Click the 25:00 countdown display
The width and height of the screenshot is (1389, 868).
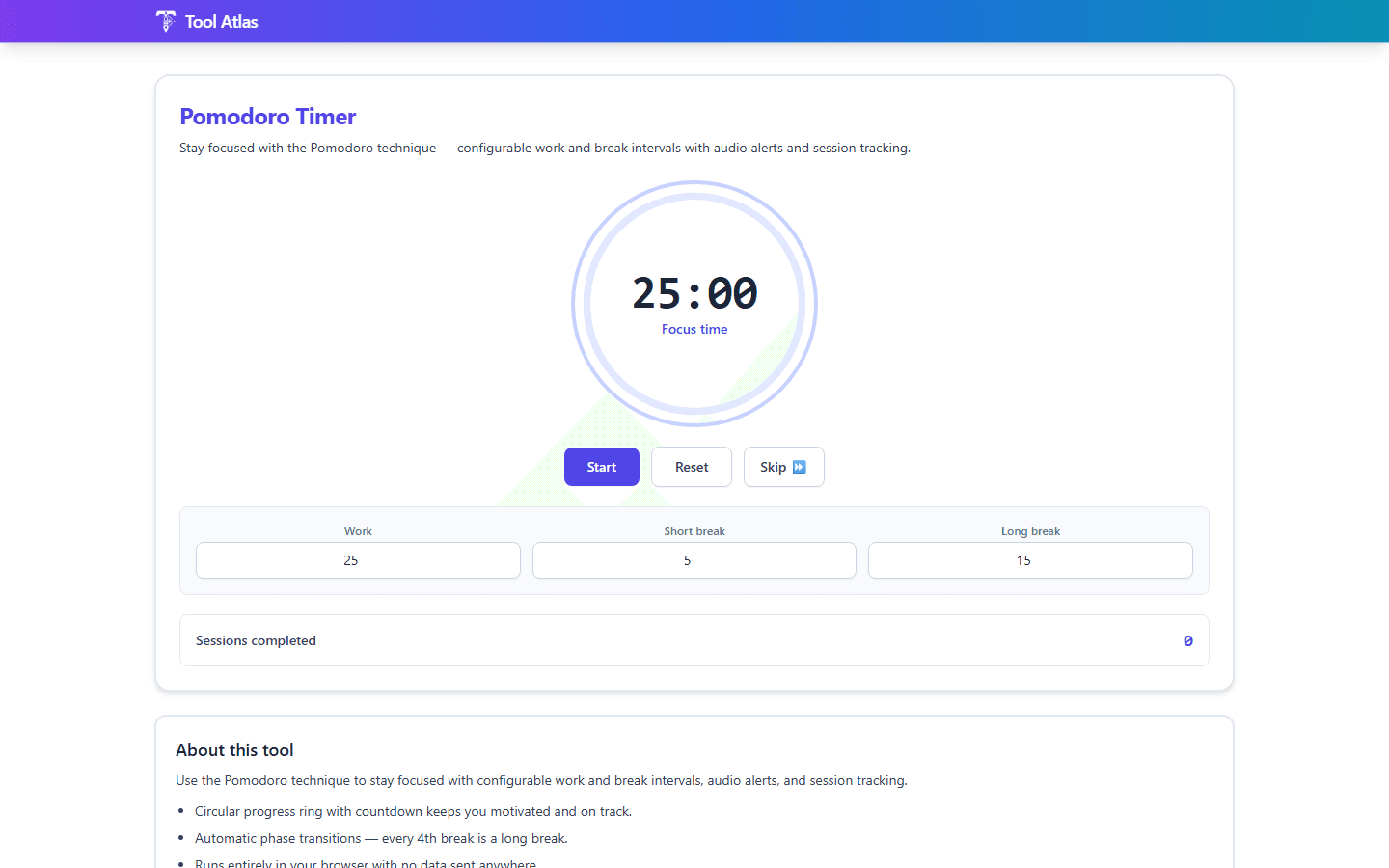click(x=694, y=292)
